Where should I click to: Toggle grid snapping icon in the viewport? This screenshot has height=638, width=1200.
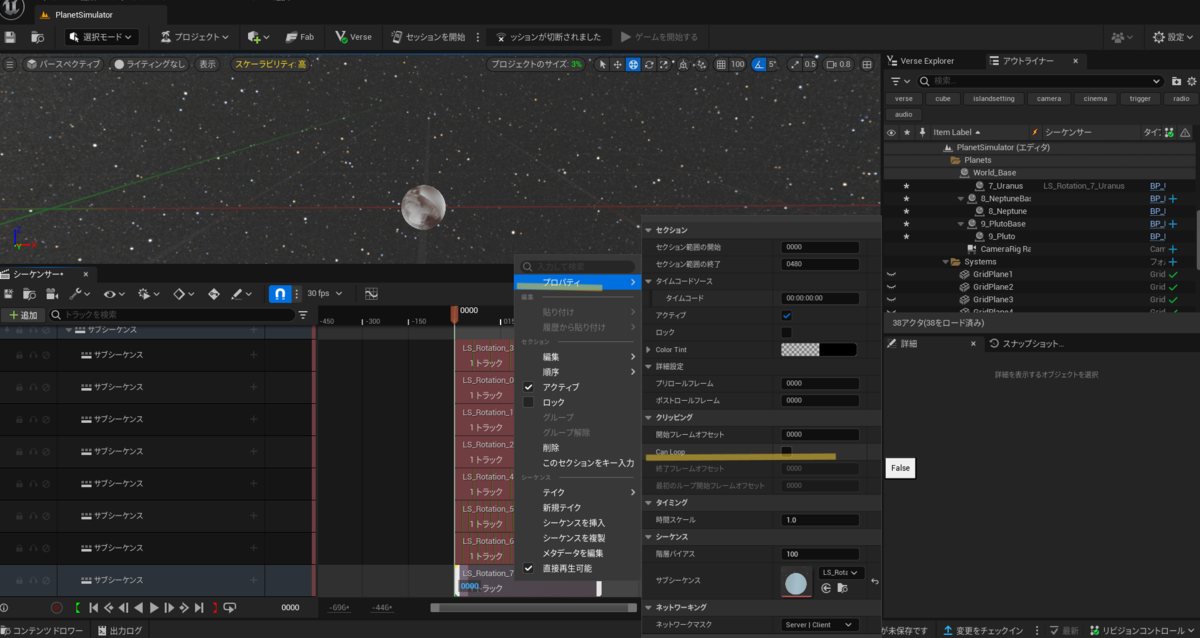click(721, 64)
